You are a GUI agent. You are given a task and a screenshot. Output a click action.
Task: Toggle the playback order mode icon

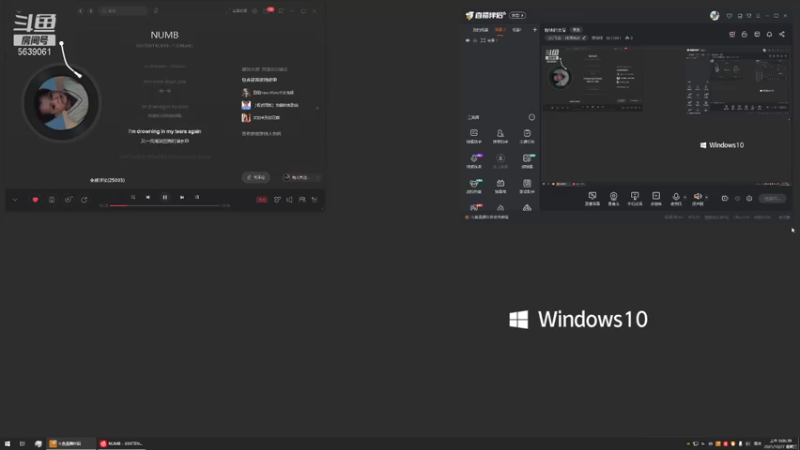133,197
